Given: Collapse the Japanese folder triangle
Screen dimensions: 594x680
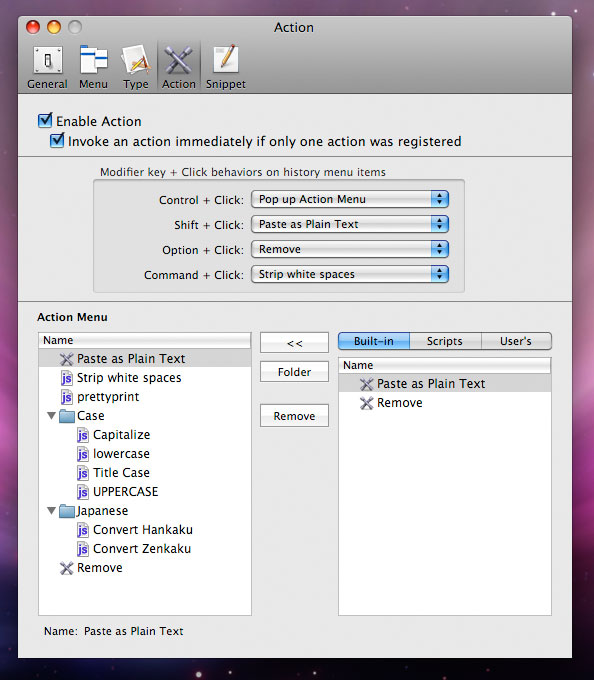Looking at the screenshot, I should point(51,510).
